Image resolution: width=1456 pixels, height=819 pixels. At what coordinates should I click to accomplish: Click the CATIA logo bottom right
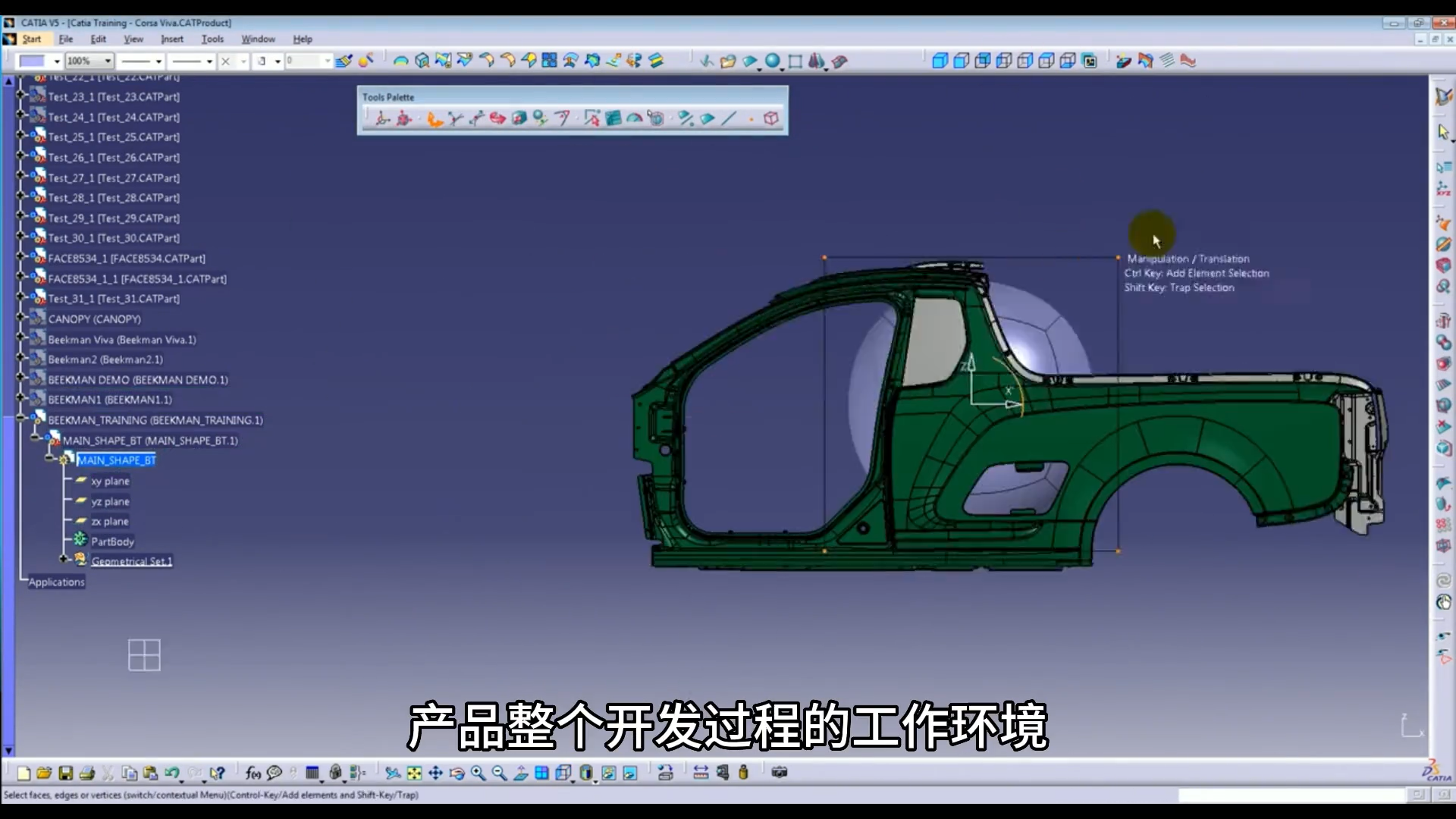[1437, 770]
